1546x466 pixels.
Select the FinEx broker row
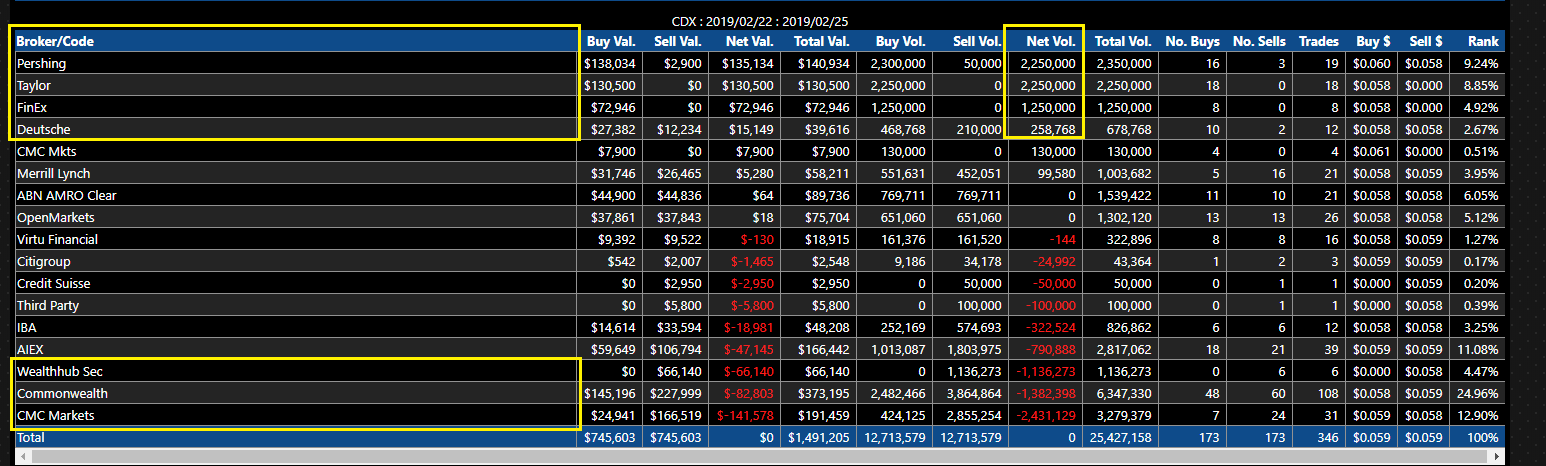point(758,107)
